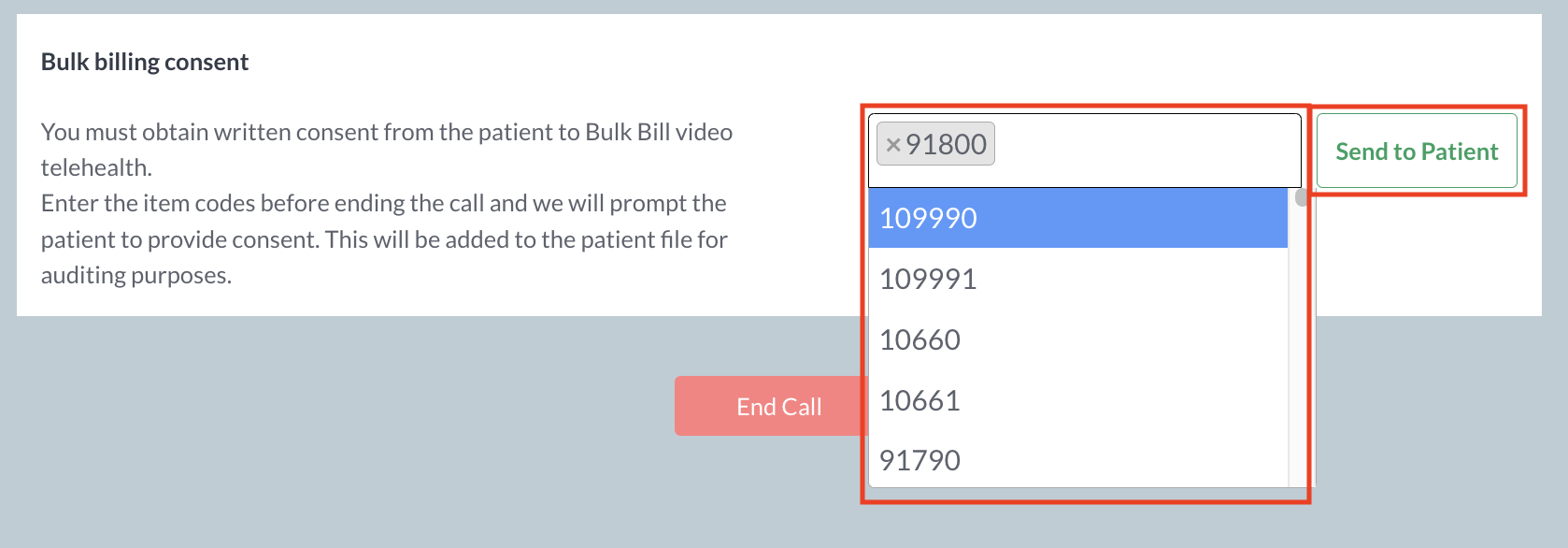This screenshot has height=548, width=1568.
Task: Click the Bulk billing consent heading
Action: pos(145,62)
